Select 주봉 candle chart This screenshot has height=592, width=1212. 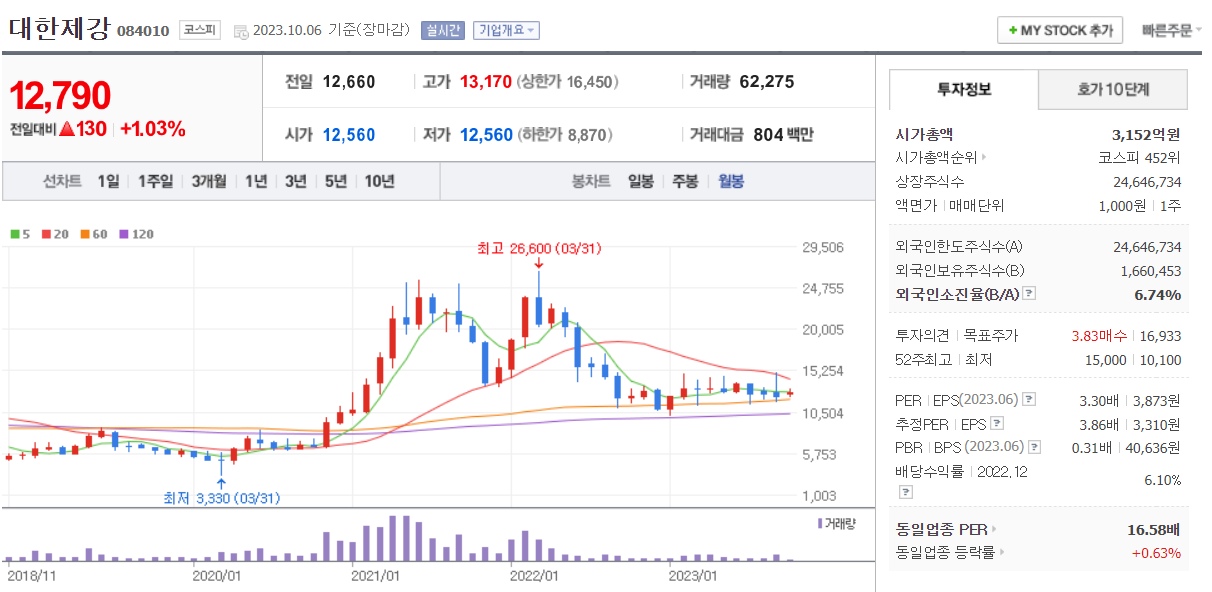click(685, 181)
